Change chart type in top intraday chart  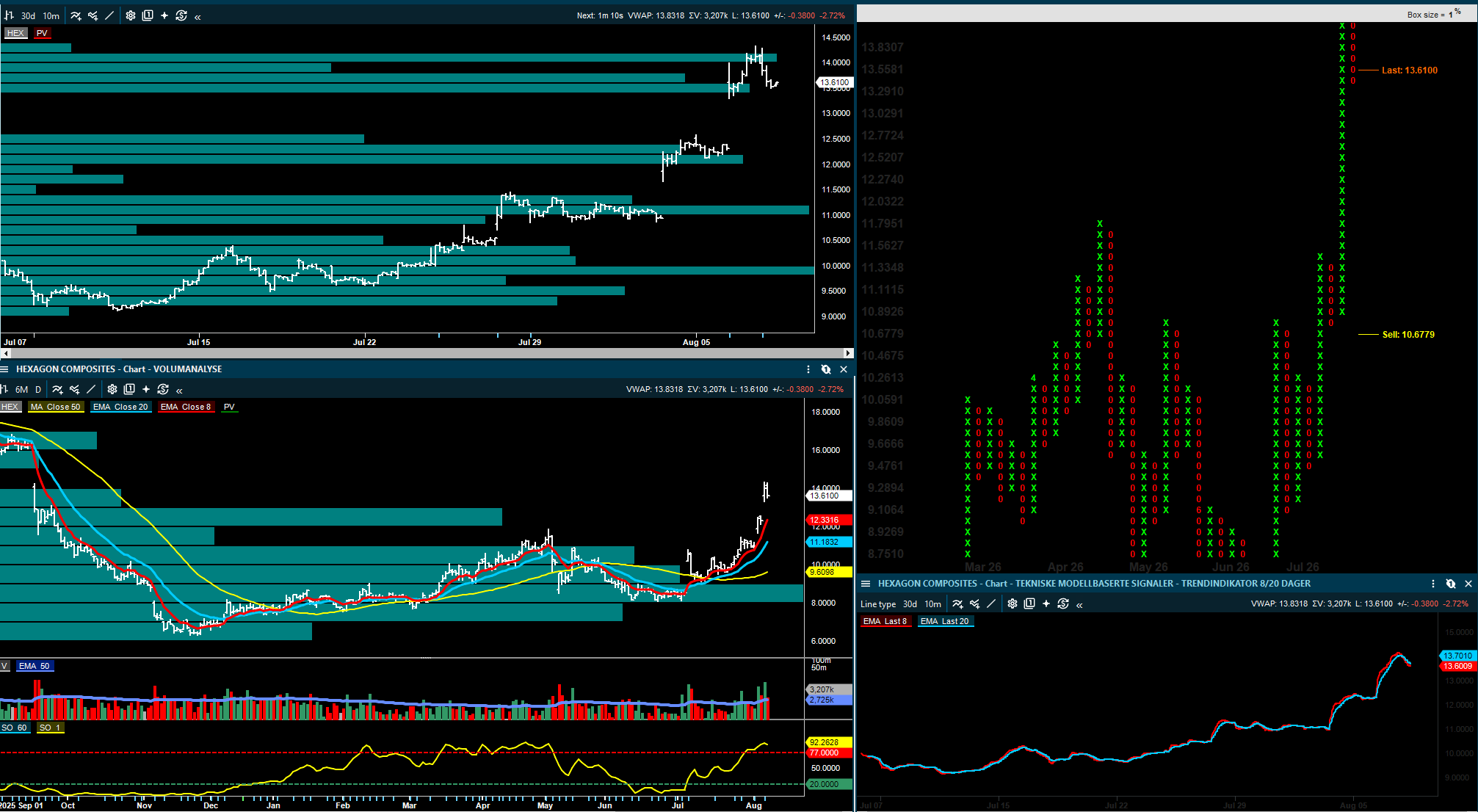pyautogui.click(x=10, y=15)
